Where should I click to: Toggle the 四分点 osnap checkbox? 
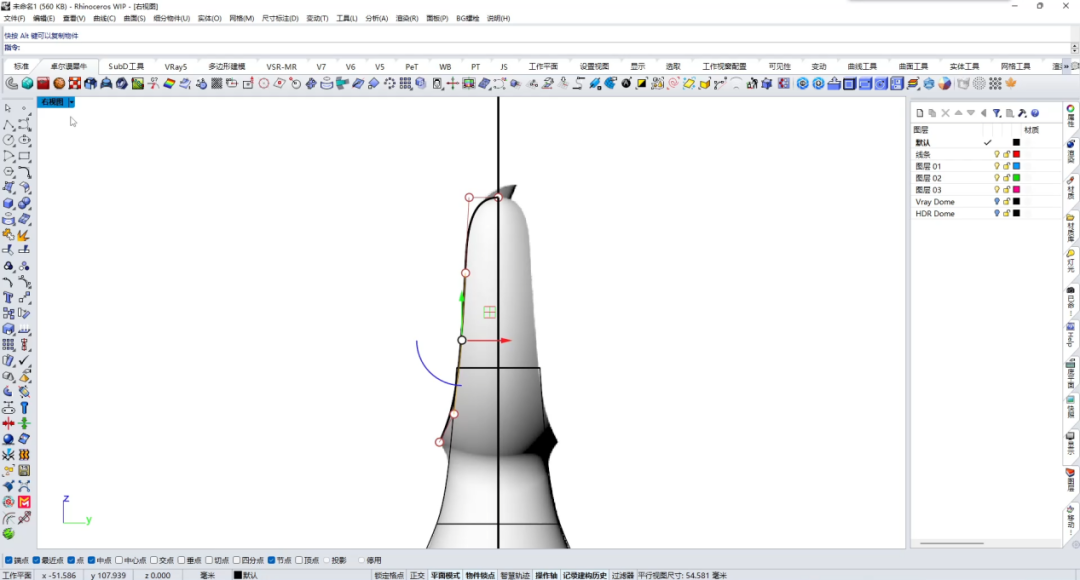pyautogui.click(x=236, y=560)
